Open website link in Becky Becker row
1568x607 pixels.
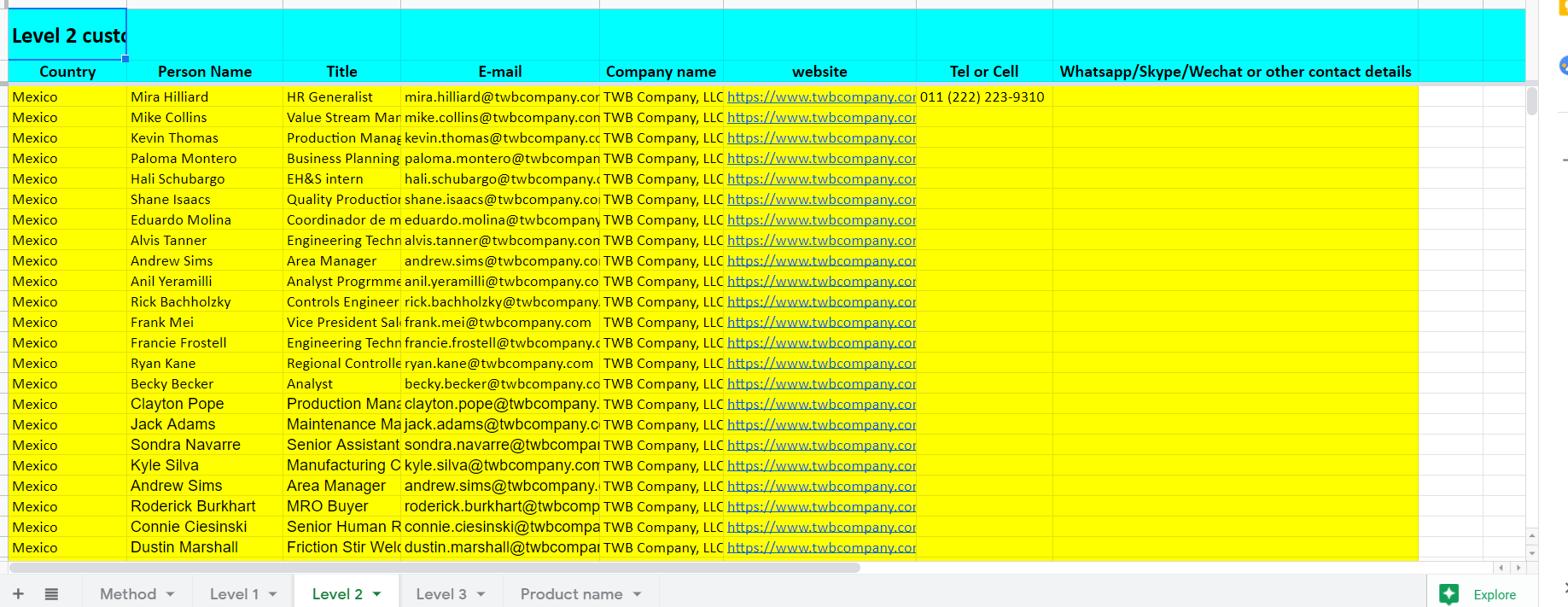[x=821, y=383]
